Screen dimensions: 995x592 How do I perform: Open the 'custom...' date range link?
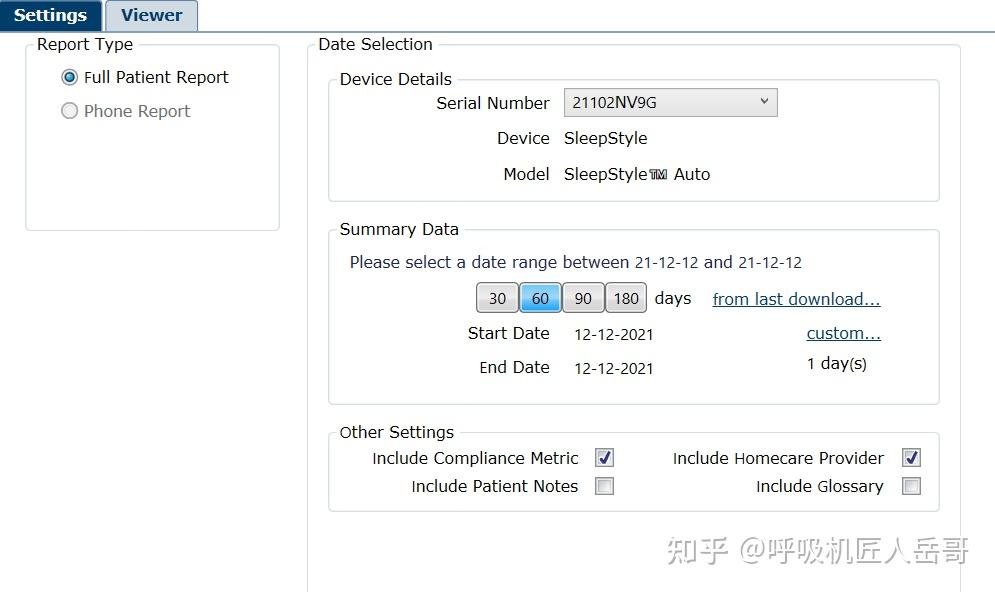843,333
